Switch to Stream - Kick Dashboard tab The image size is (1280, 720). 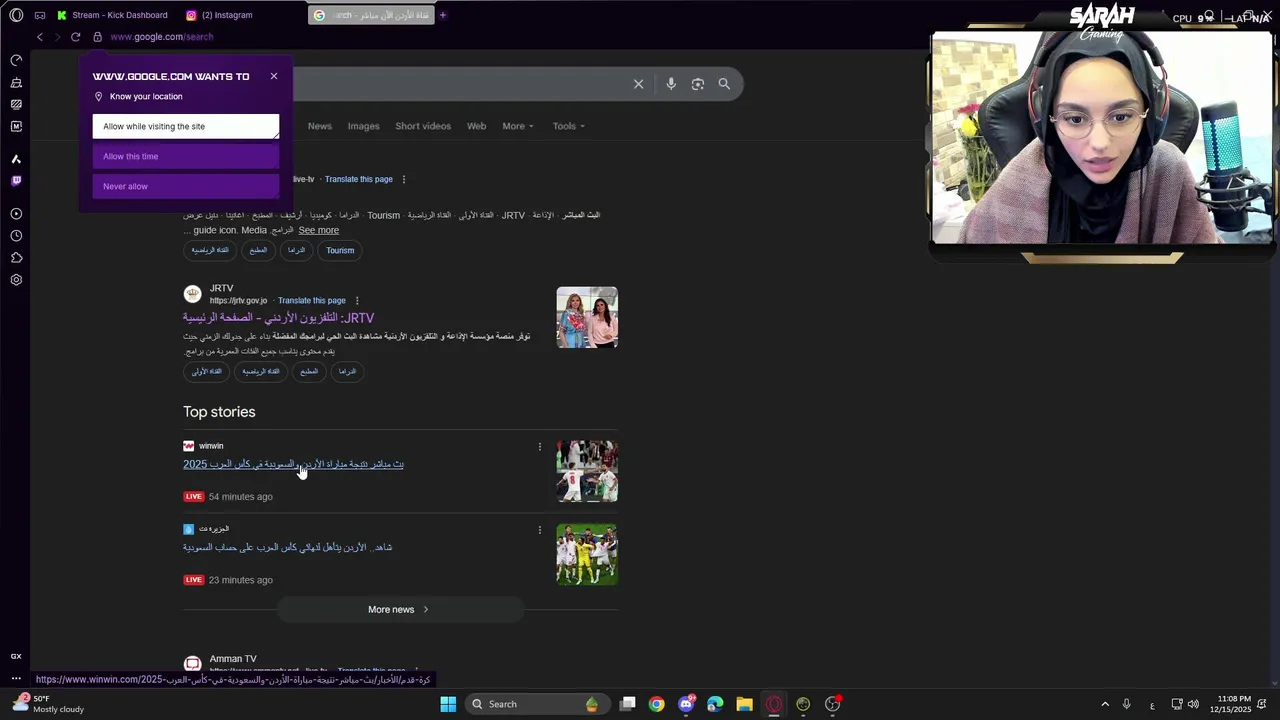tap(112, 15)
